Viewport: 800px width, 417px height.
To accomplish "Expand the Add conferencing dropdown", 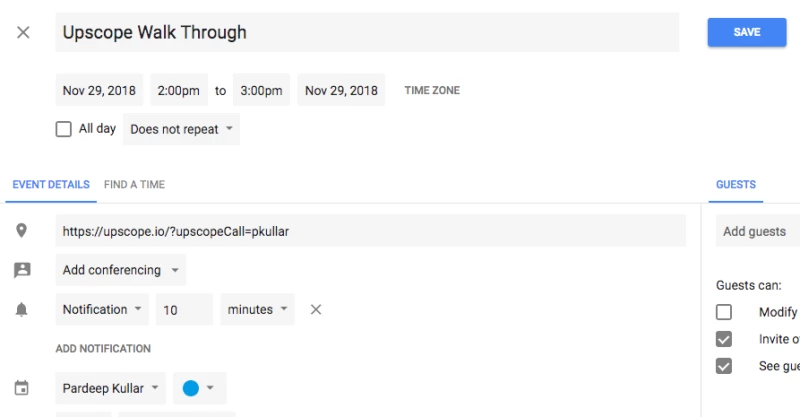I will pyautogui.click(x=120, y=270).
